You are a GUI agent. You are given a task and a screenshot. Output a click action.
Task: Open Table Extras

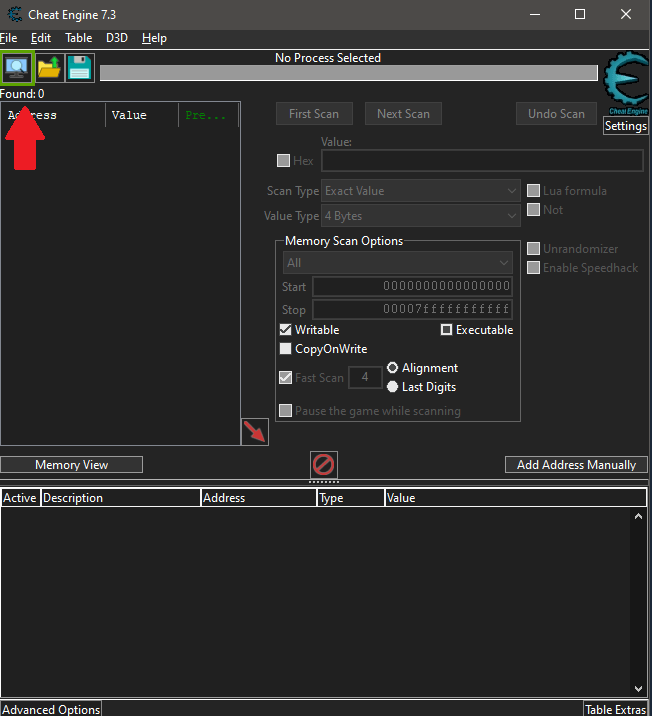[616, 709]
